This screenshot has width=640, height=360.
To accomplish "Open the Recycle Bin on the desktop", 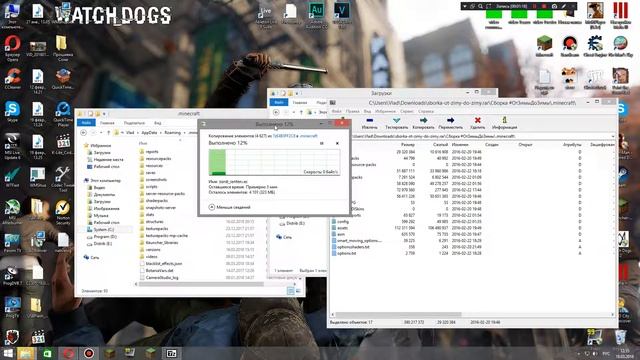I will point(620,337).
